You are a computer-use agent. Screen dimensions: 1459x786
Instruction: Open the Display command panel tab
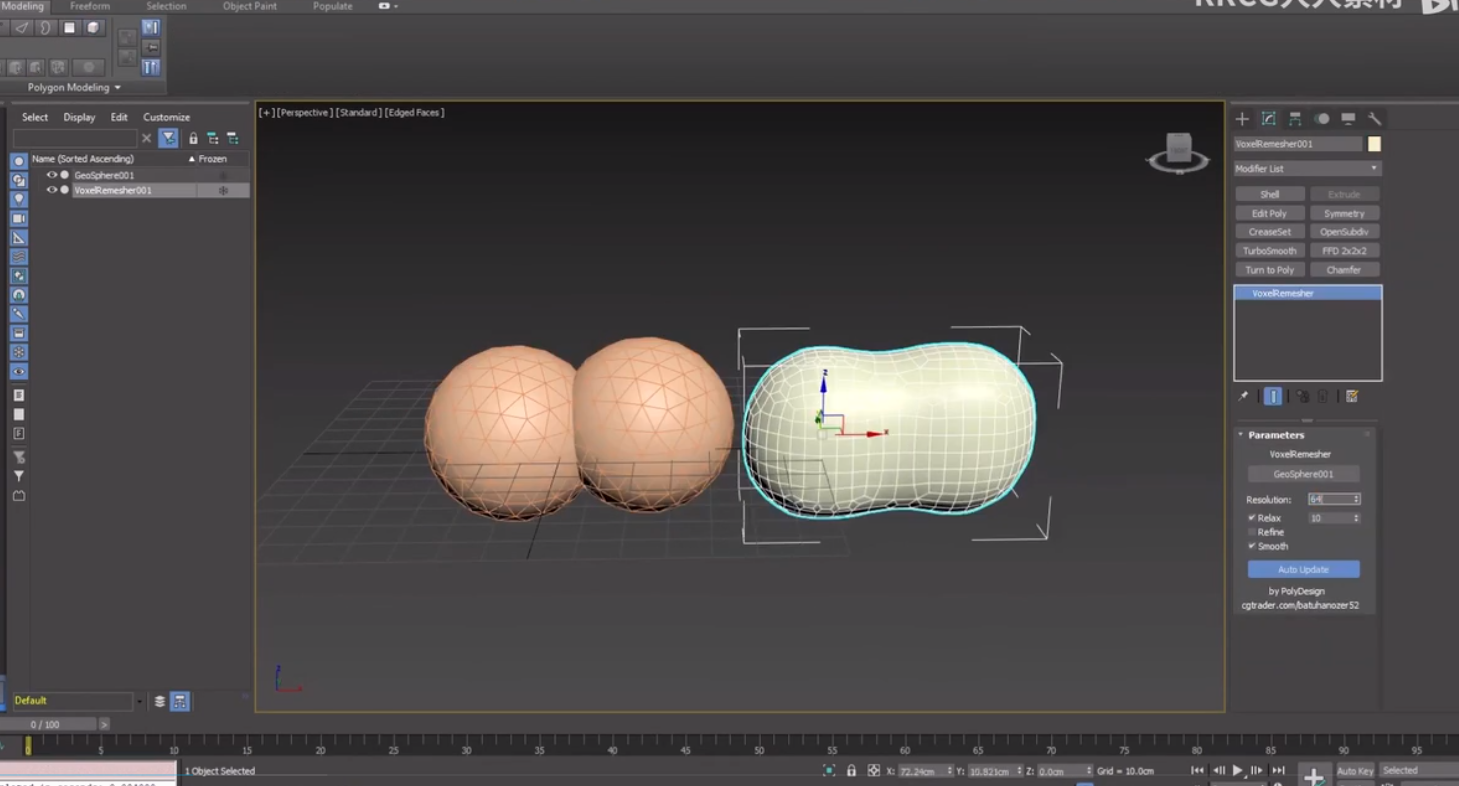tap(1348, 119)
